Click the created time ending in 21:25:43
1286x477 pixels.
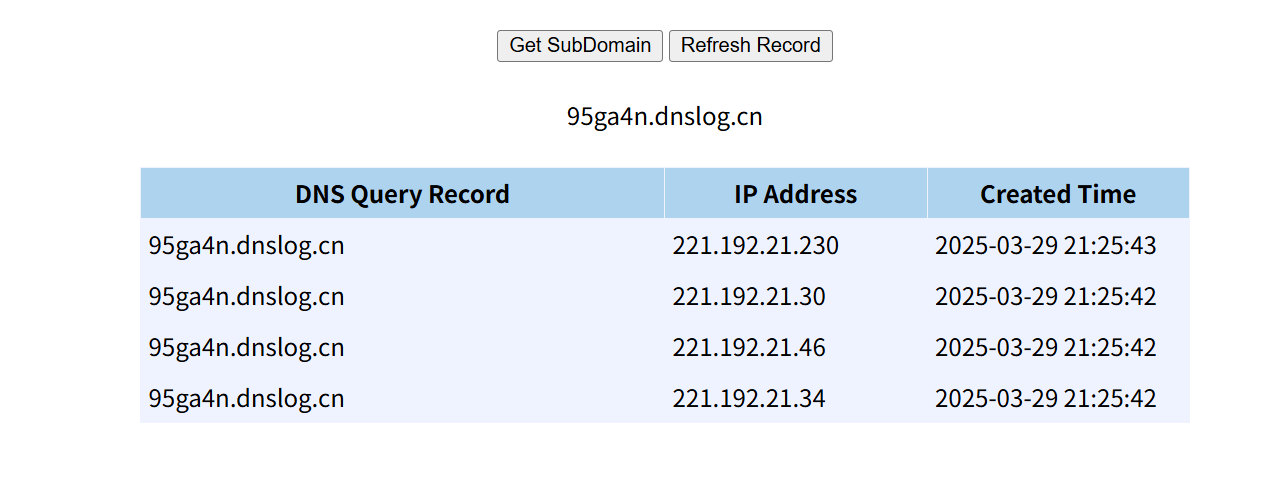[x=1046, y=246]
